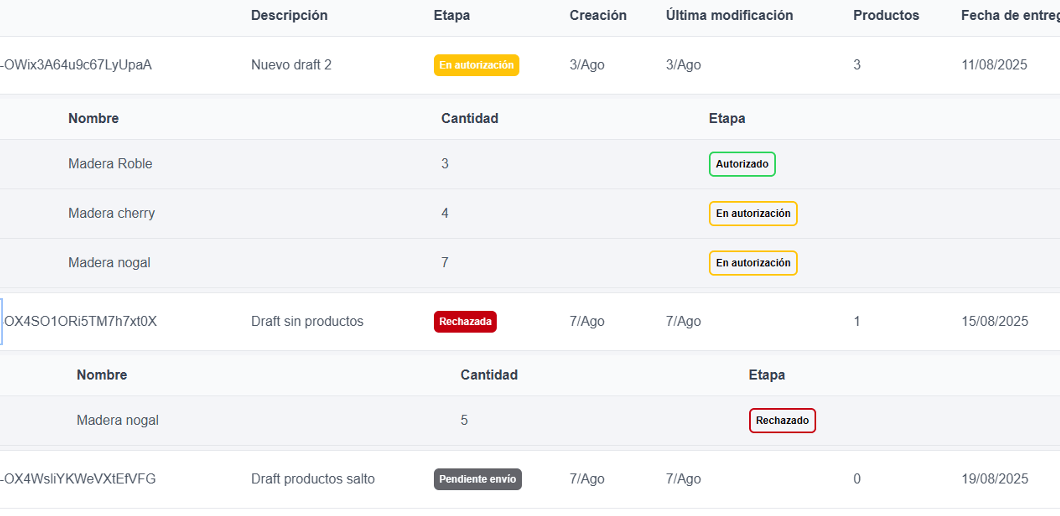Select the Productos column header
This screenshot has height=516, width=1060.
coord(886,15)
